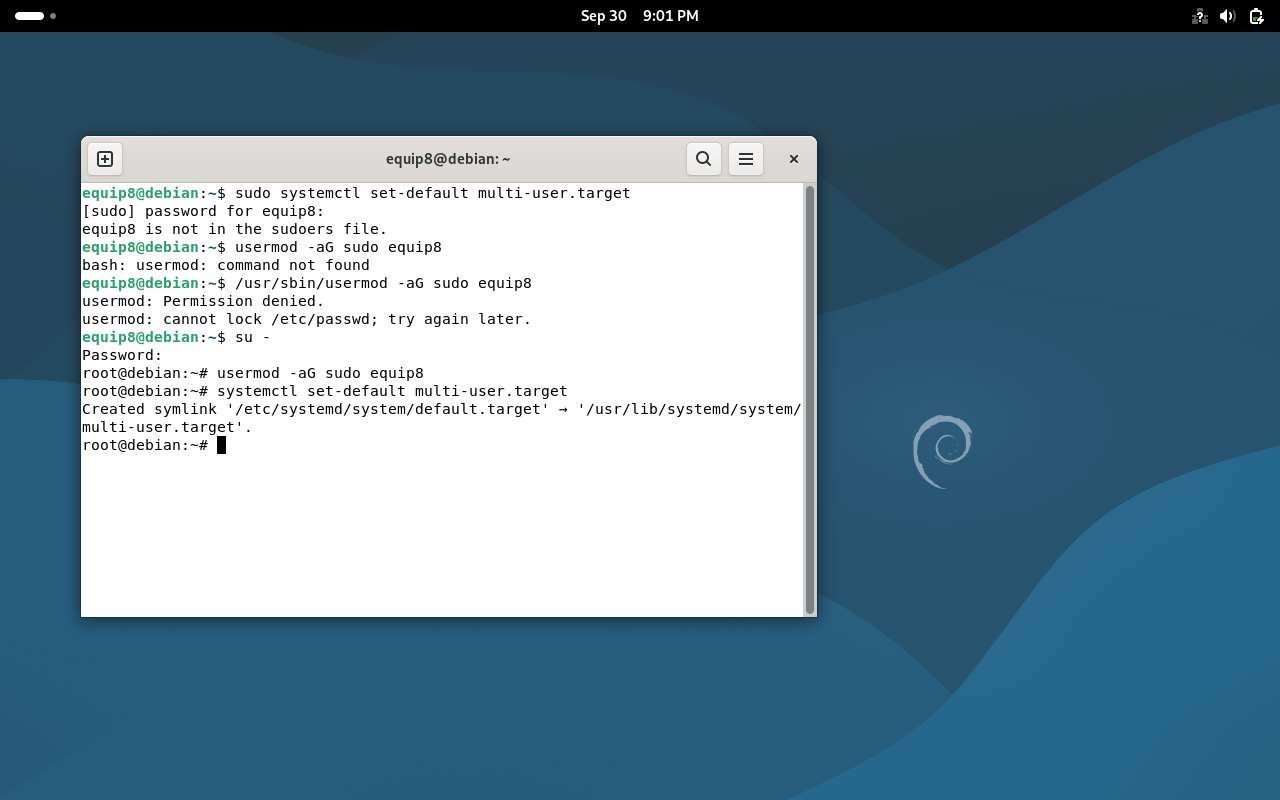Click the "multi-user.target'." continuation line
Image resolution: width=1280 pixels, height=800 pixels.
click(x=167, y=427)
